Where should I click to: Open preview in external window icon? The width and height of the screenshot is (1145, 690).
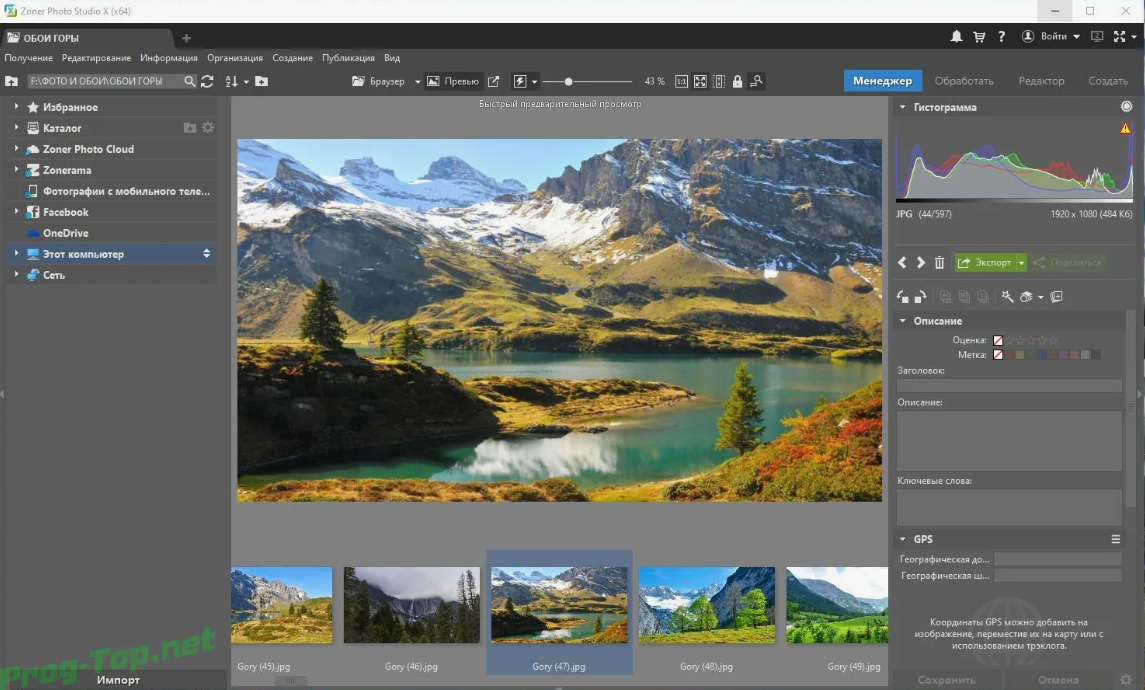click(494, 82)
